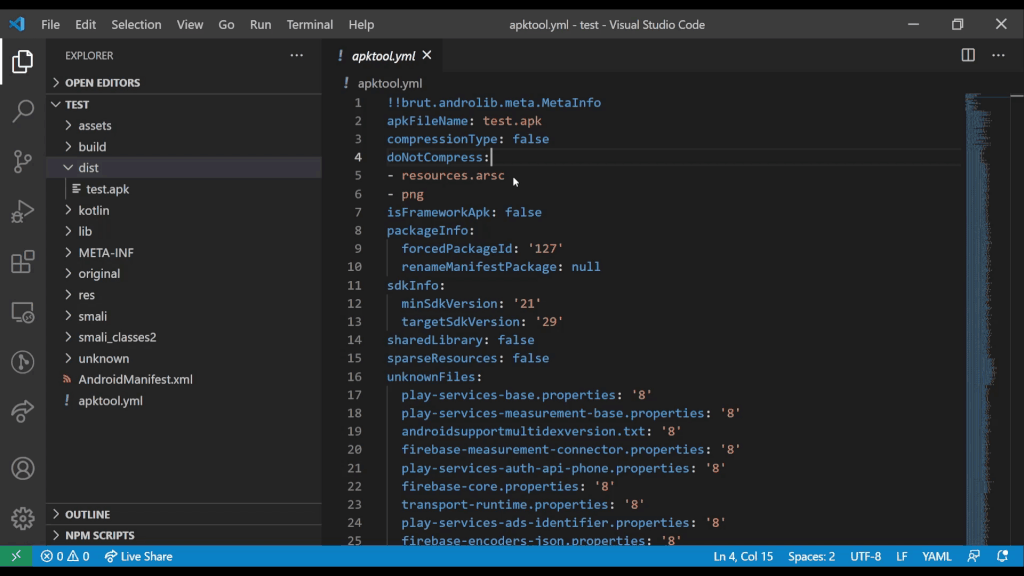Click the minimap code overview
This screenshot has height=576, width=1024.
982,250
